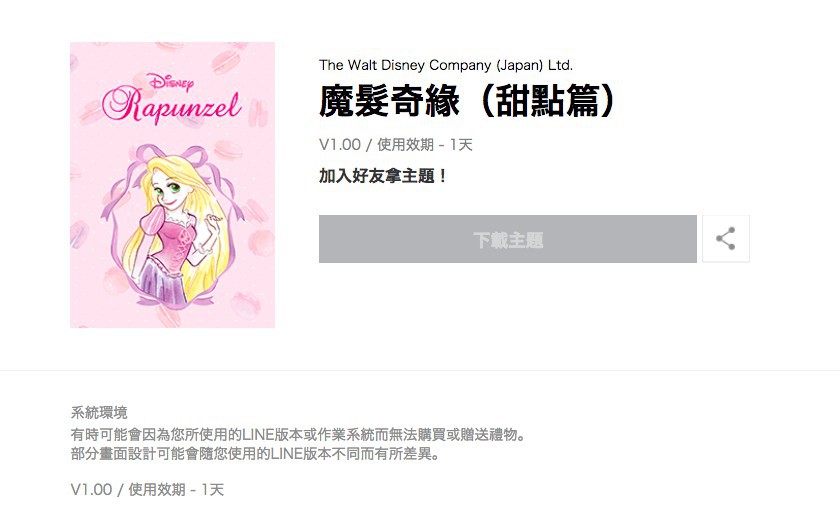The height and width of the screenshot is (524, 840).
Task: Click the horizontal divider above 系統環境
Action: [420, 370]
